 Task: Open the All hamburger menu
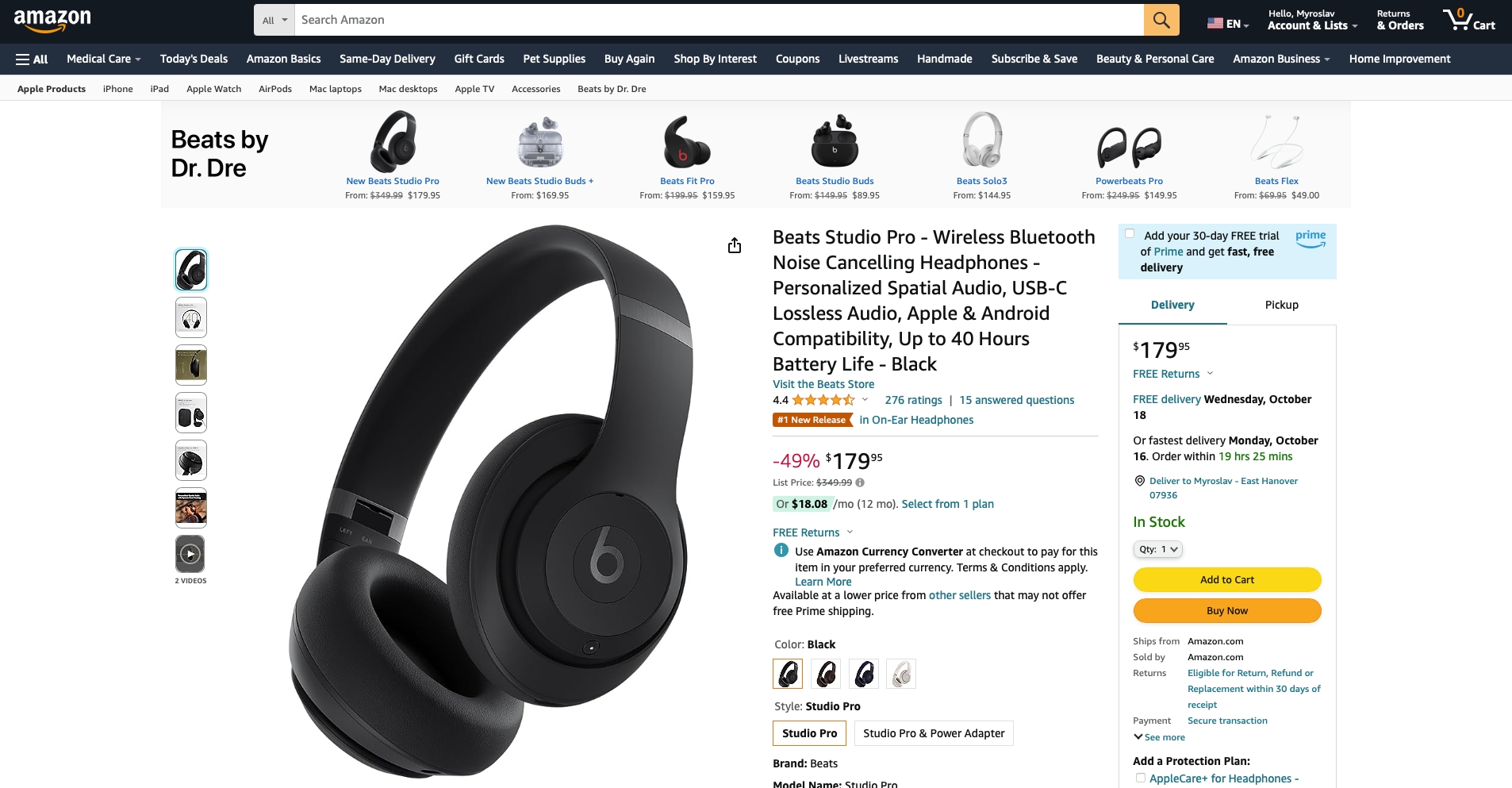[32, 59]
